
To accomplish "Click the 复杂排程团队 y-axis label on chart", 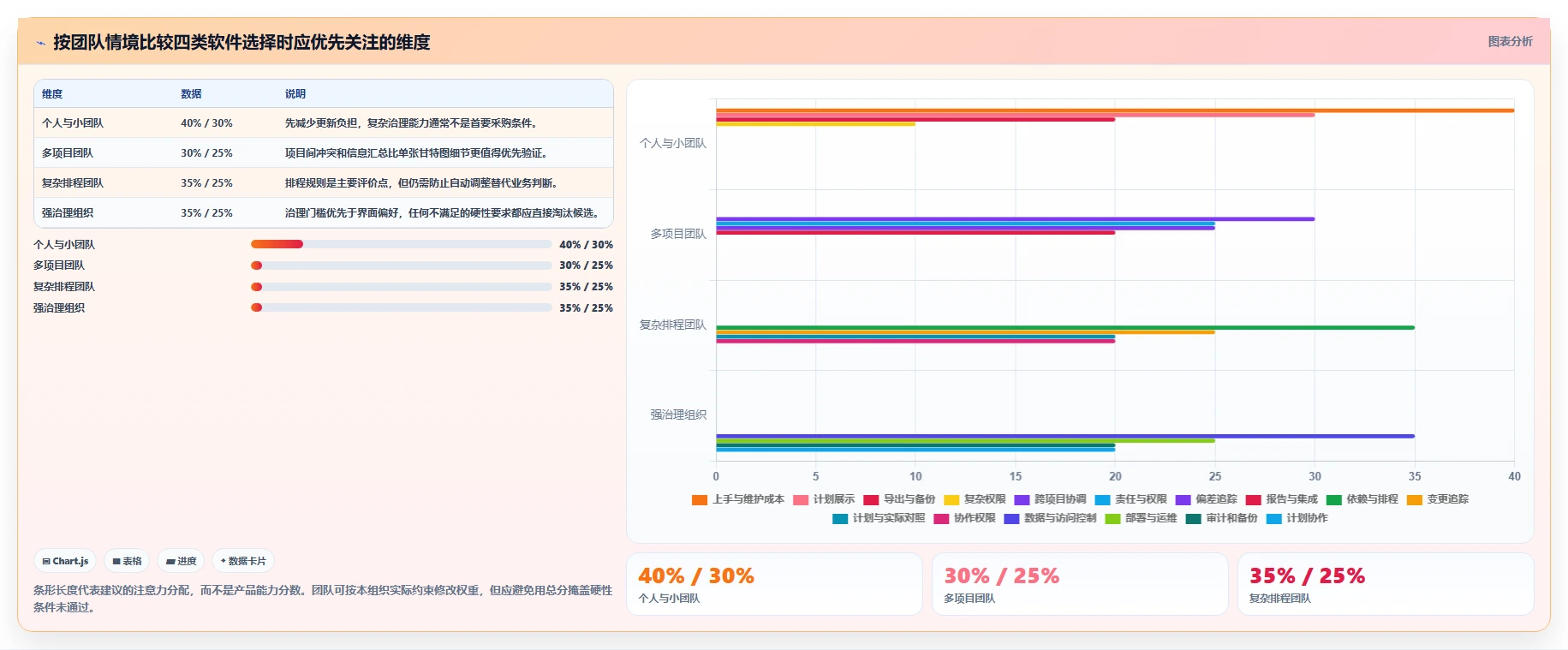I will tap(673, 325).
